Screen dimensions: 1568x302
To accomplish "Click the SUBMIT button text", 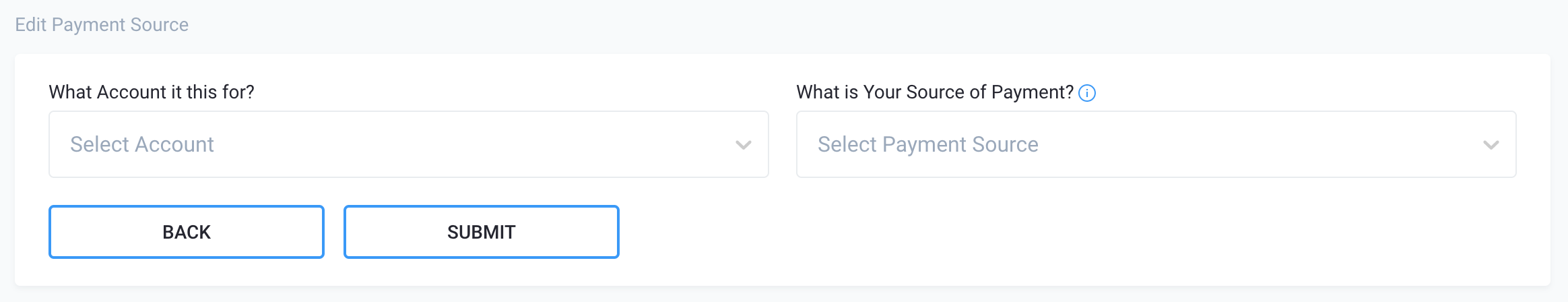I will coord(482,232).
